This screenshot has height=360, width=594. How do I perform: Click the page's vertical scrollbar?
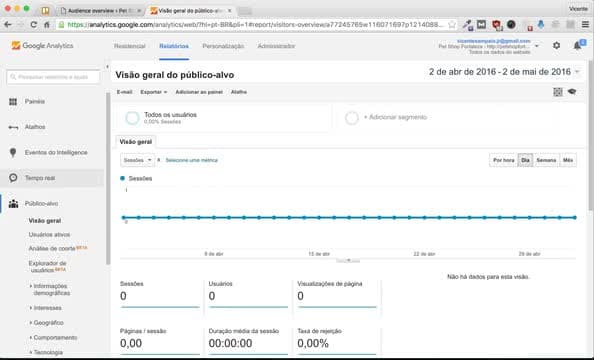coord(591,135)
